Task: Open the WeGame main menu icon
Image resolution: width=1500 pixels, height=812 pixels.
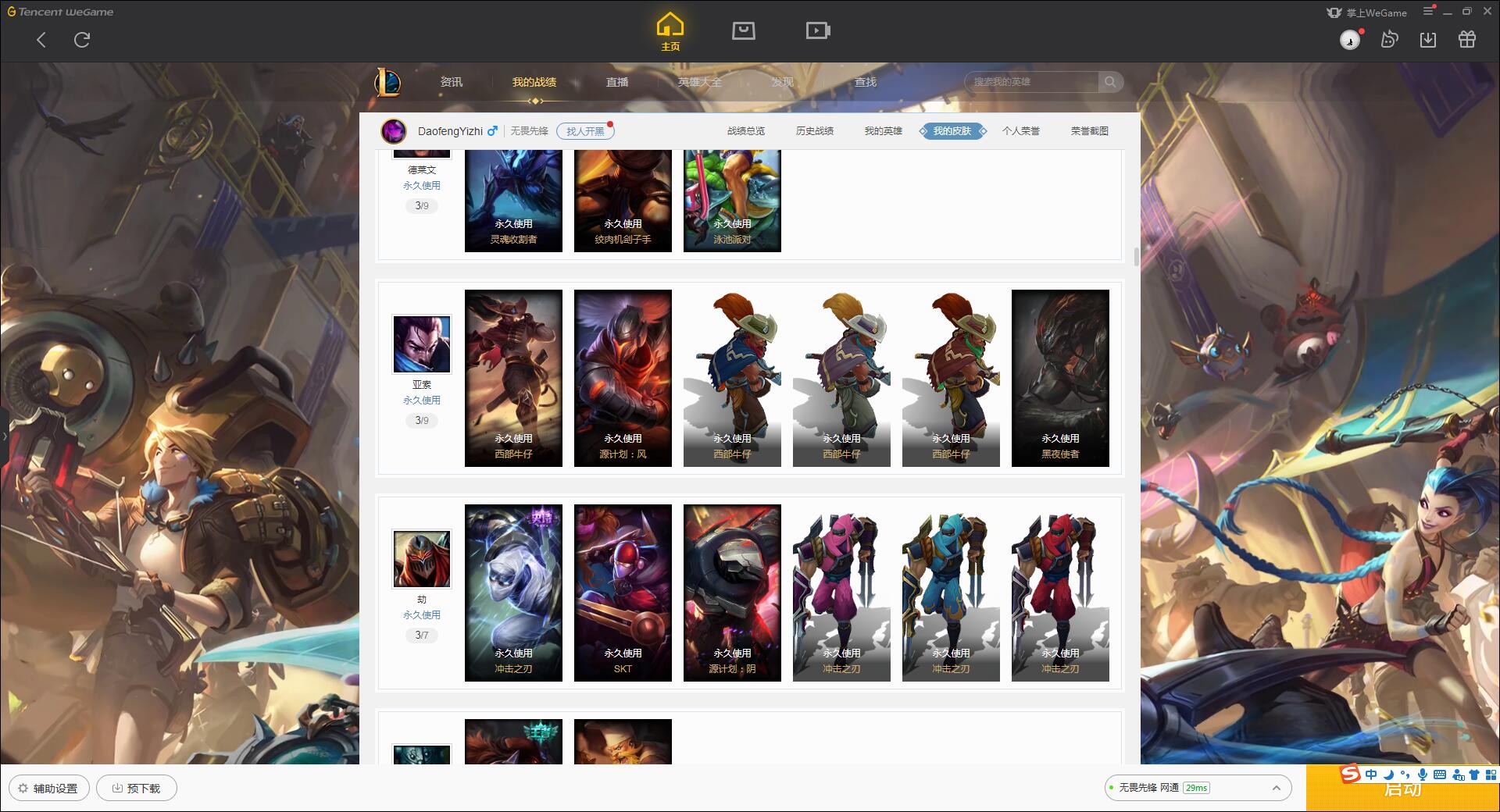Action: coord(1428,11)
